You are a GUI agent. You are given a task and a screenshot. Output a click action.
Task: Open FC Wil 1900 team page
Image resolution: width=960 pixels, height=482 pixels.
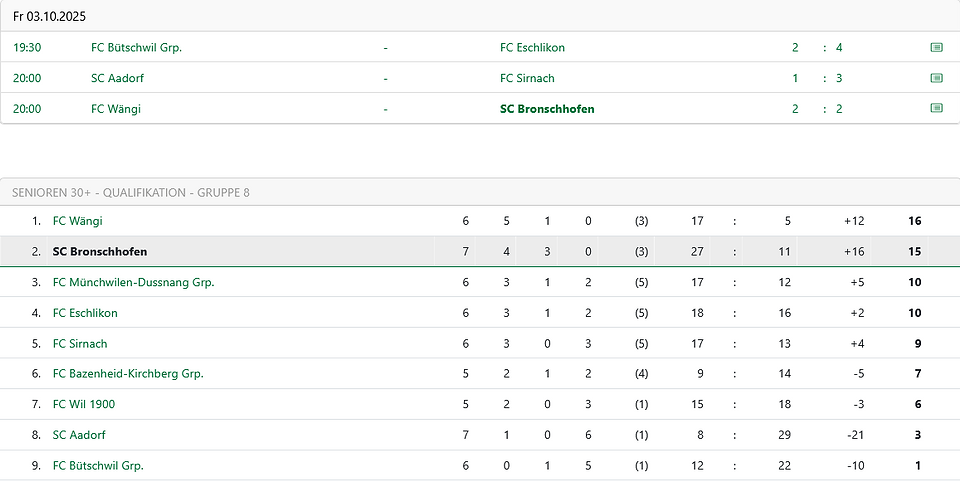[x=84, y=404]
